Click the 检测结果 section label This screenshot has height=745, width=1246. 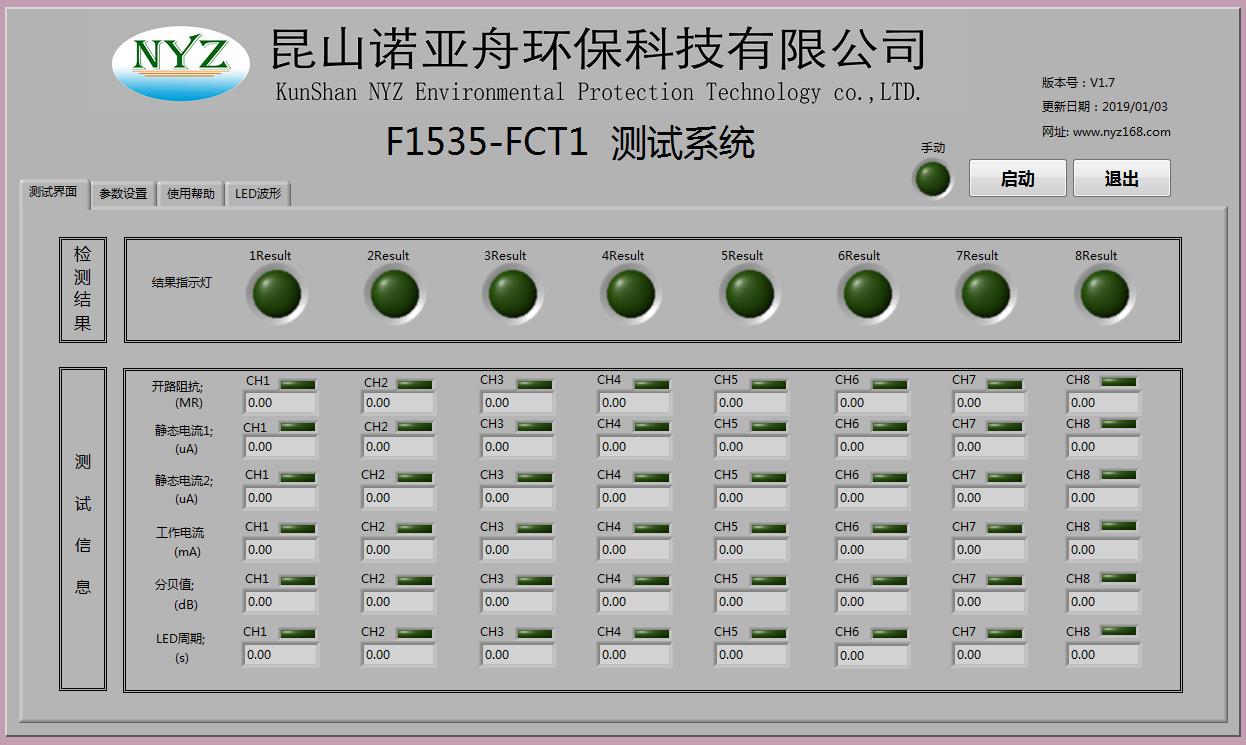click(x=83, y=289)
